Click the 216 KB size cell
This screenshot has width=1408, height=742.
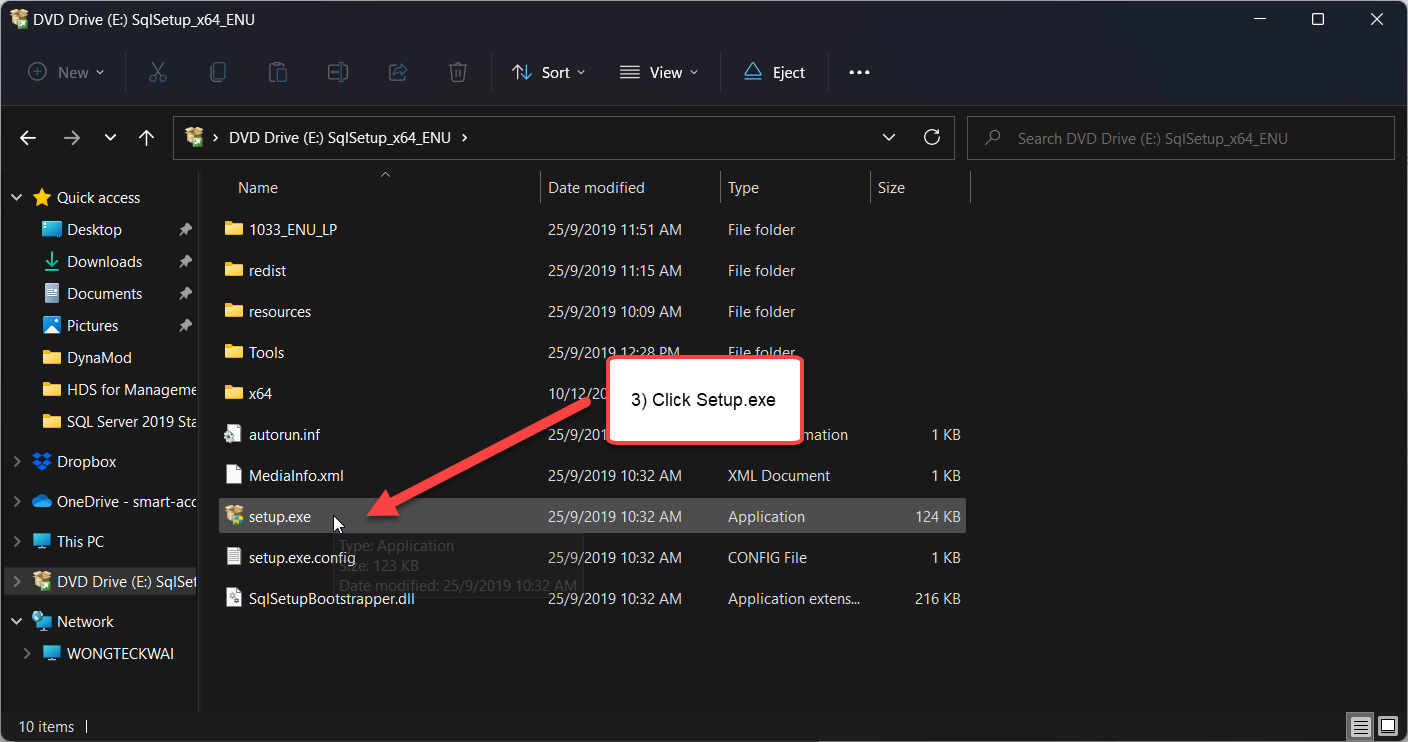point(938,598)
